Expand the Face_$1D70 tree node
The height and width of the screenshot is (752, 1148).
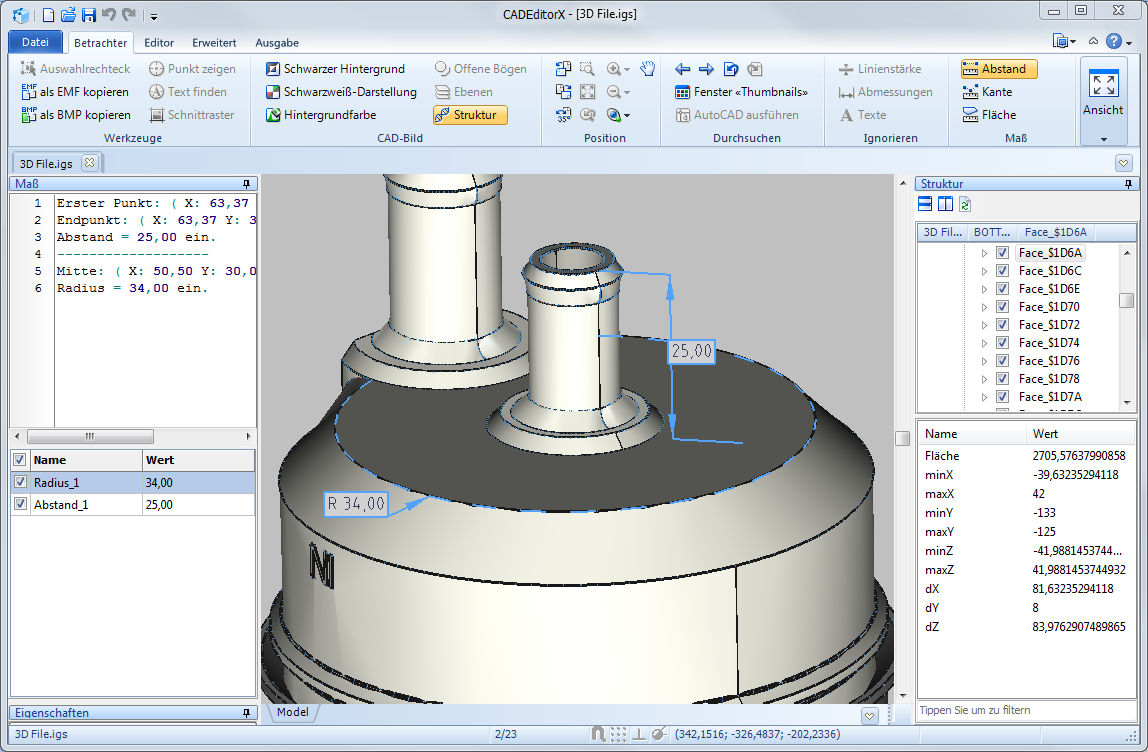point(984,307)
